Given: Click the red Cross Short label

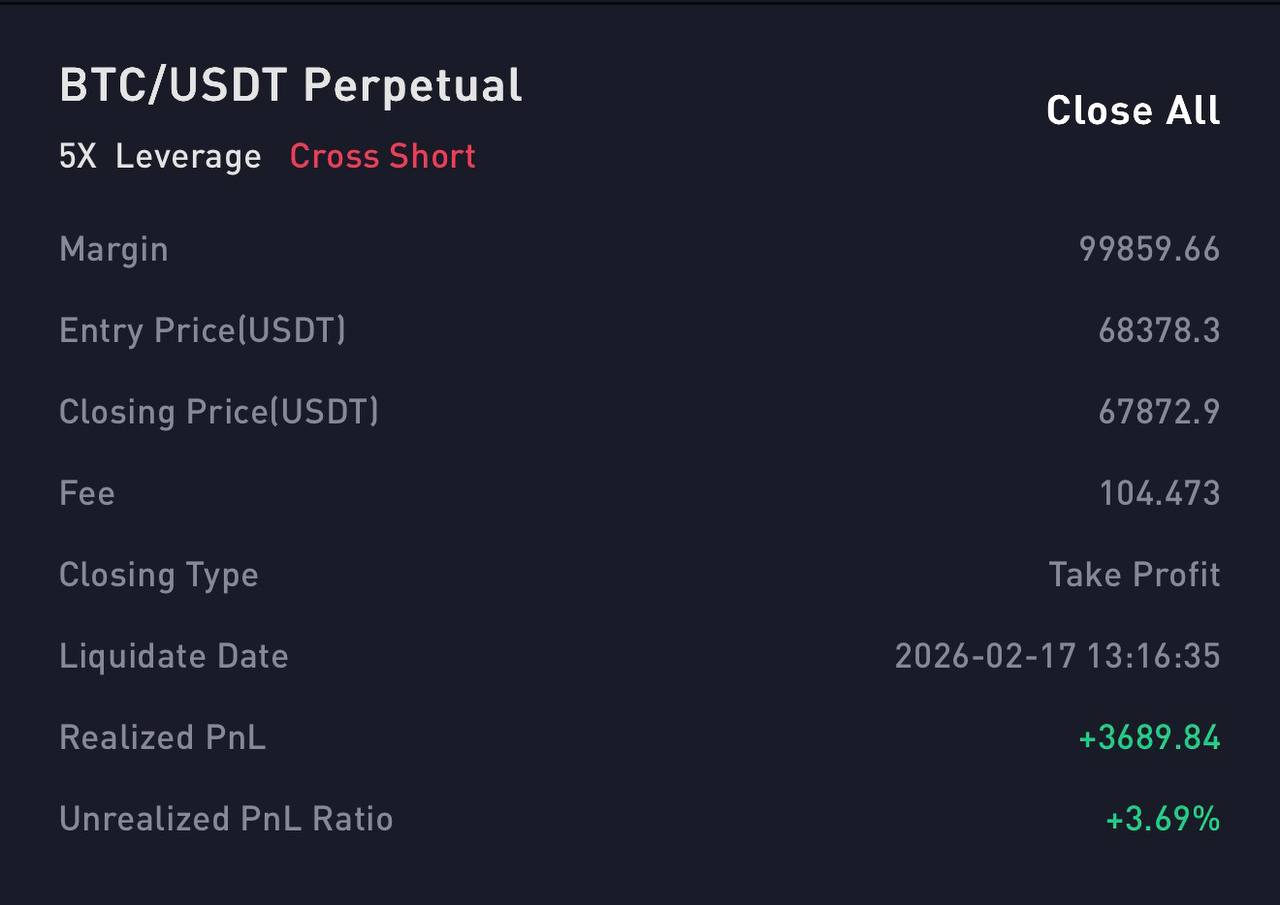Looking at the screenshot, I should click(x=382, y=157).
